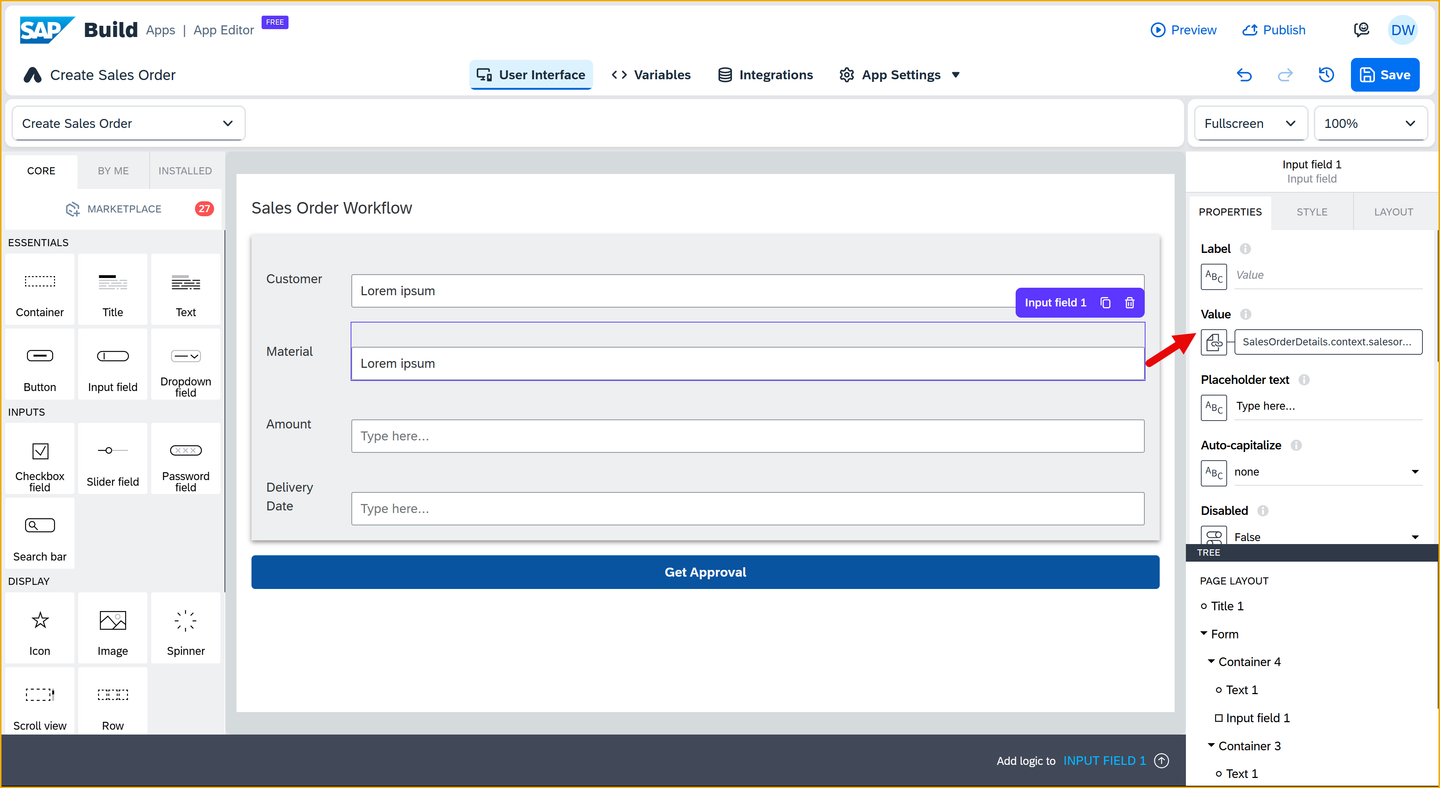This screenshot has height=788, width=1440.
Task: Open the Auto-capitalize none dropdown
Action: (x=1328, y=472)
